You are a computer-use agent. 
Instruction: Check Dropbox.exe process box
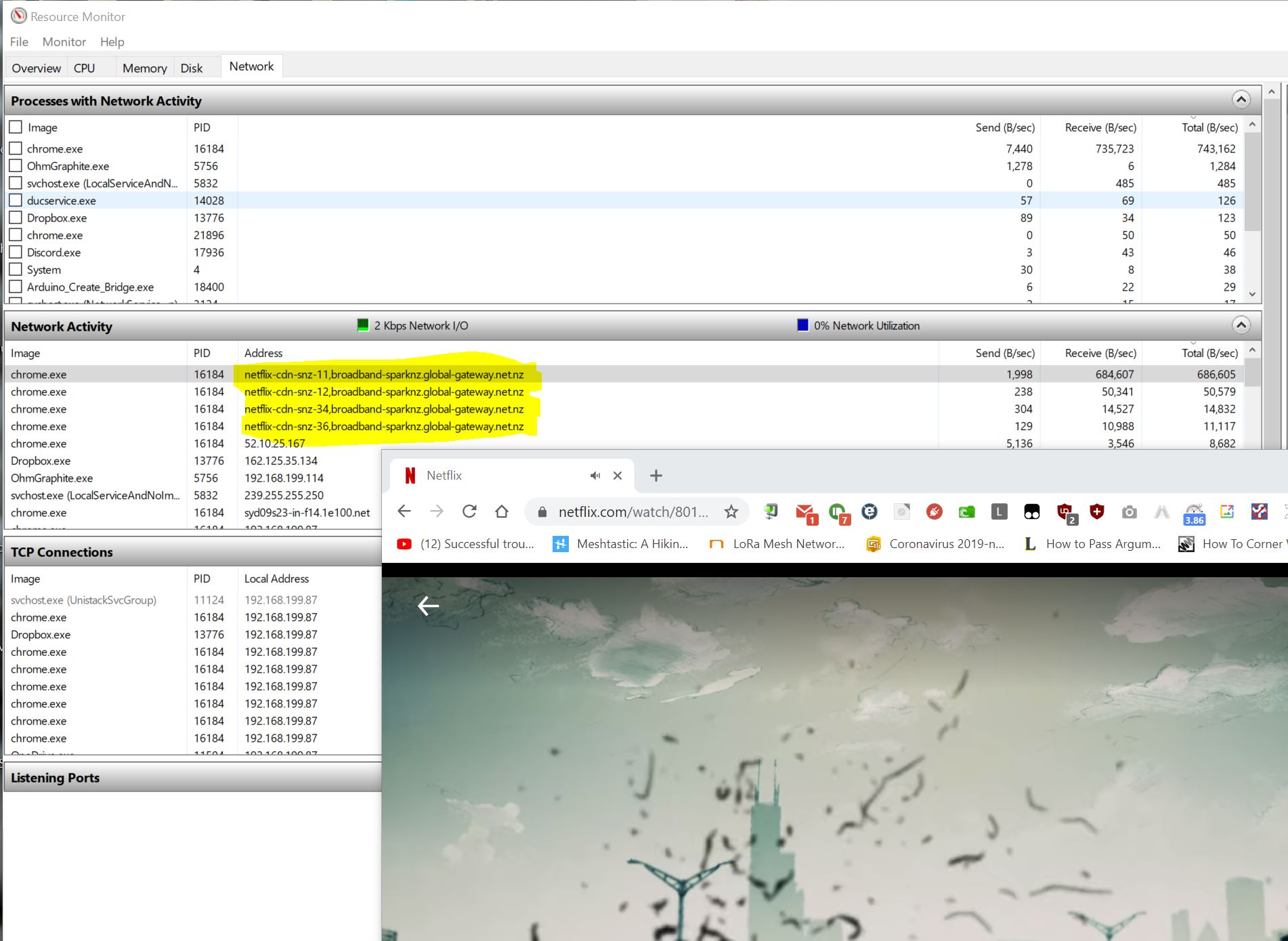(16, 217)
